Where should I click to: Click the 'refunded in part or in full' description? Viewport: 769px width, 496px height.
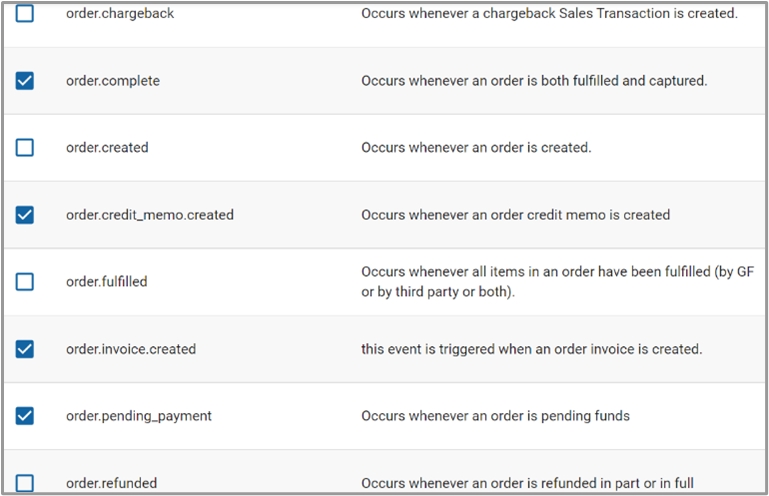(527, 483)
